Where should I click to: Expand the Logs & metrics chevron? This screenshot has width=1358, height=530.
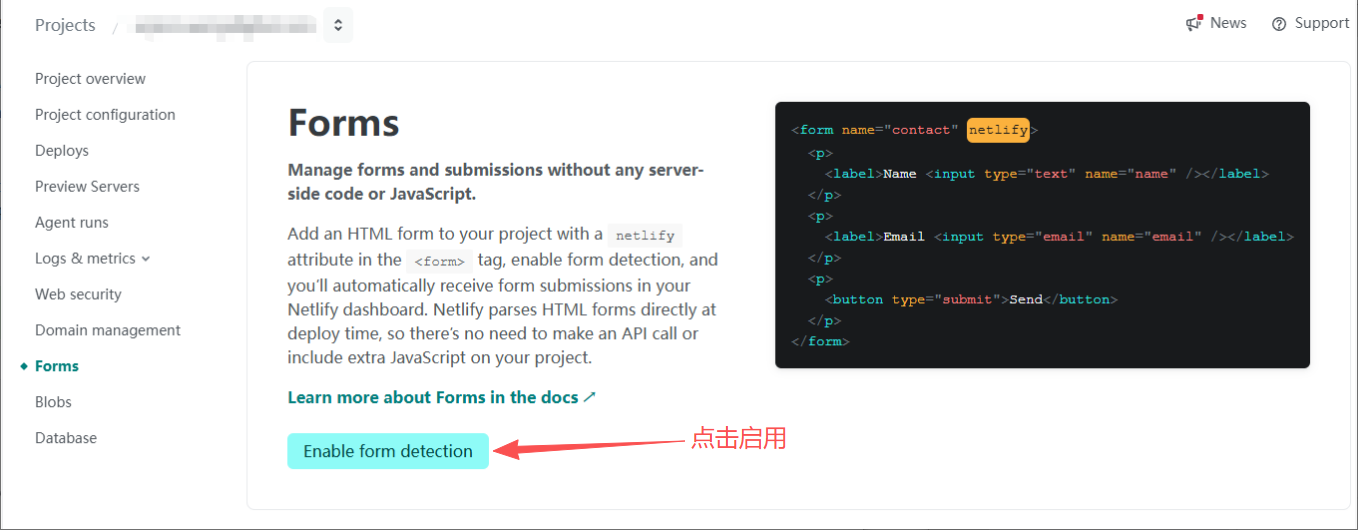point(146,259)
